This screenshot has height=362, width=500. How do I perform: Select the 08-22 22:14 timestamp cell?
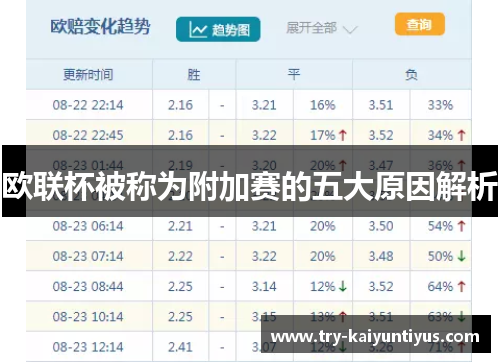tap(88, 105)
